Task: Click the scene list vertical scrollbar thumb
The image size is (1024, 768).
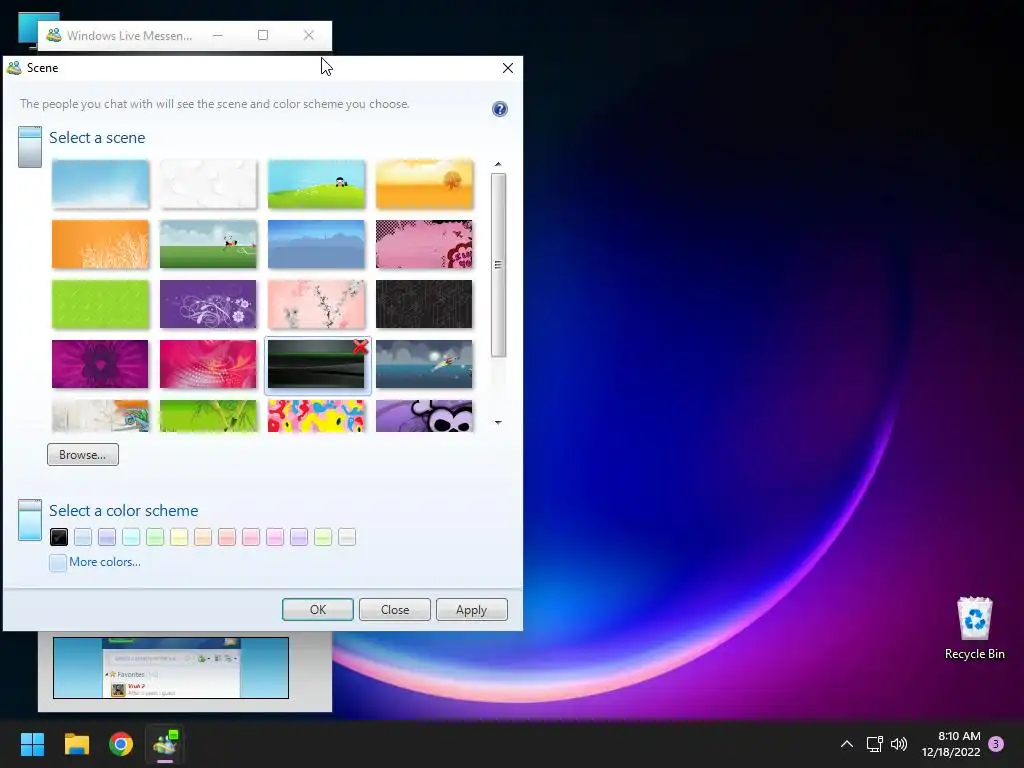Action: (x=498, y=265)
